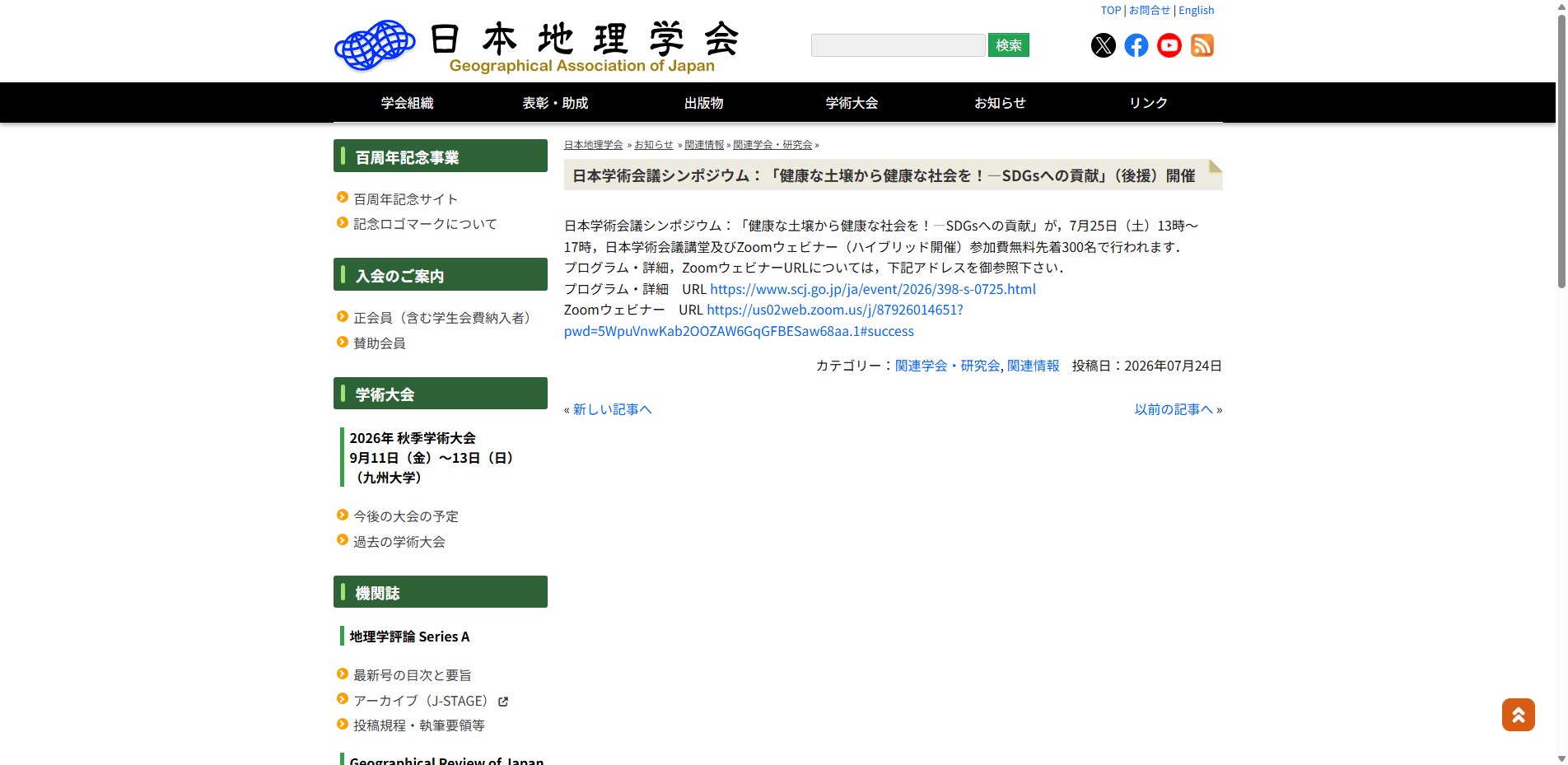Viewport: 1568px width, 765px height.
Task: Open the 表彰・助成 menu
Action: pyautogui.click(x=555, y=103)
